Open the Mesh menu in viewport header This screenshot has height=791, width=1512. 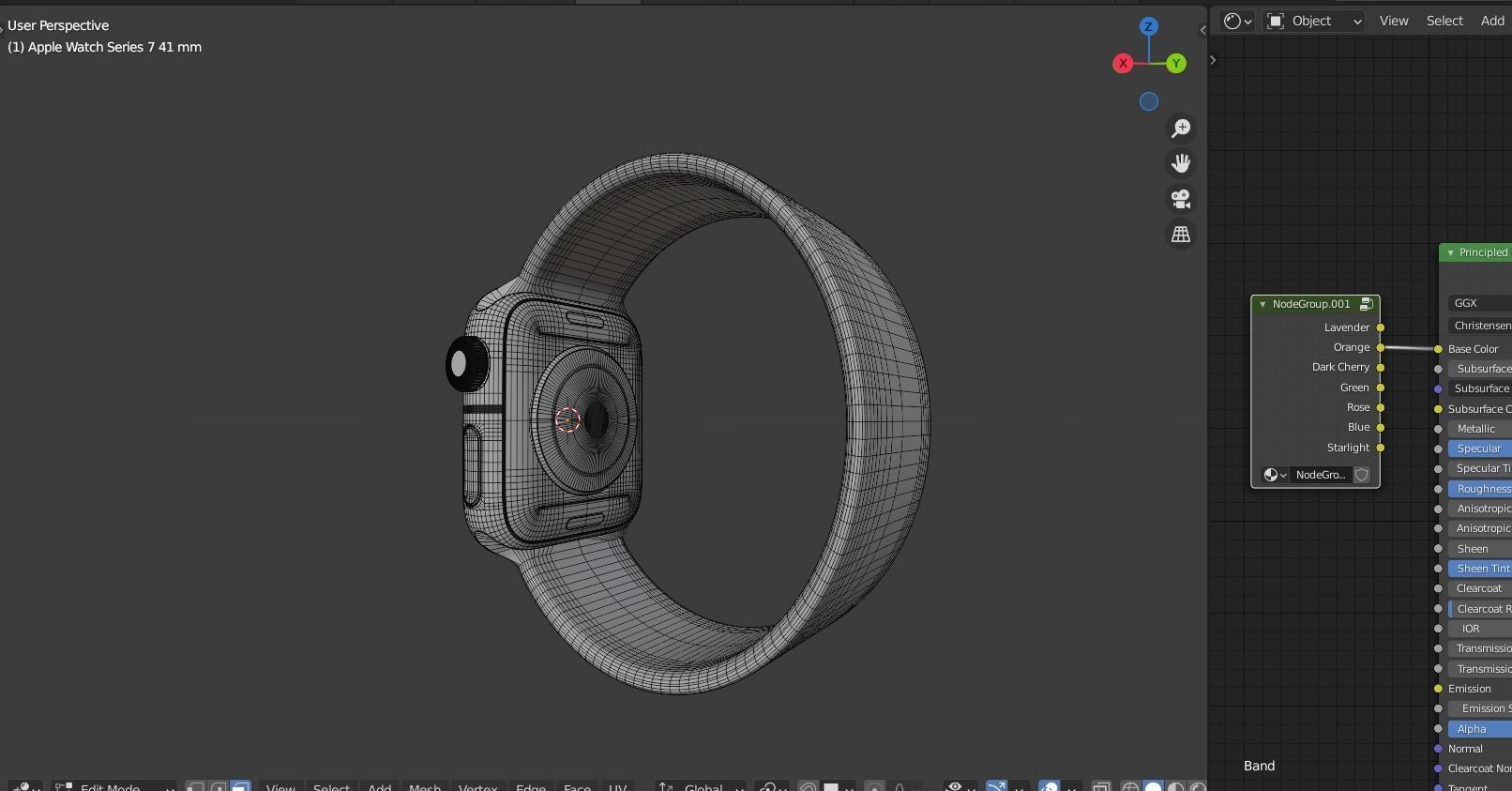tap(425, 787)
